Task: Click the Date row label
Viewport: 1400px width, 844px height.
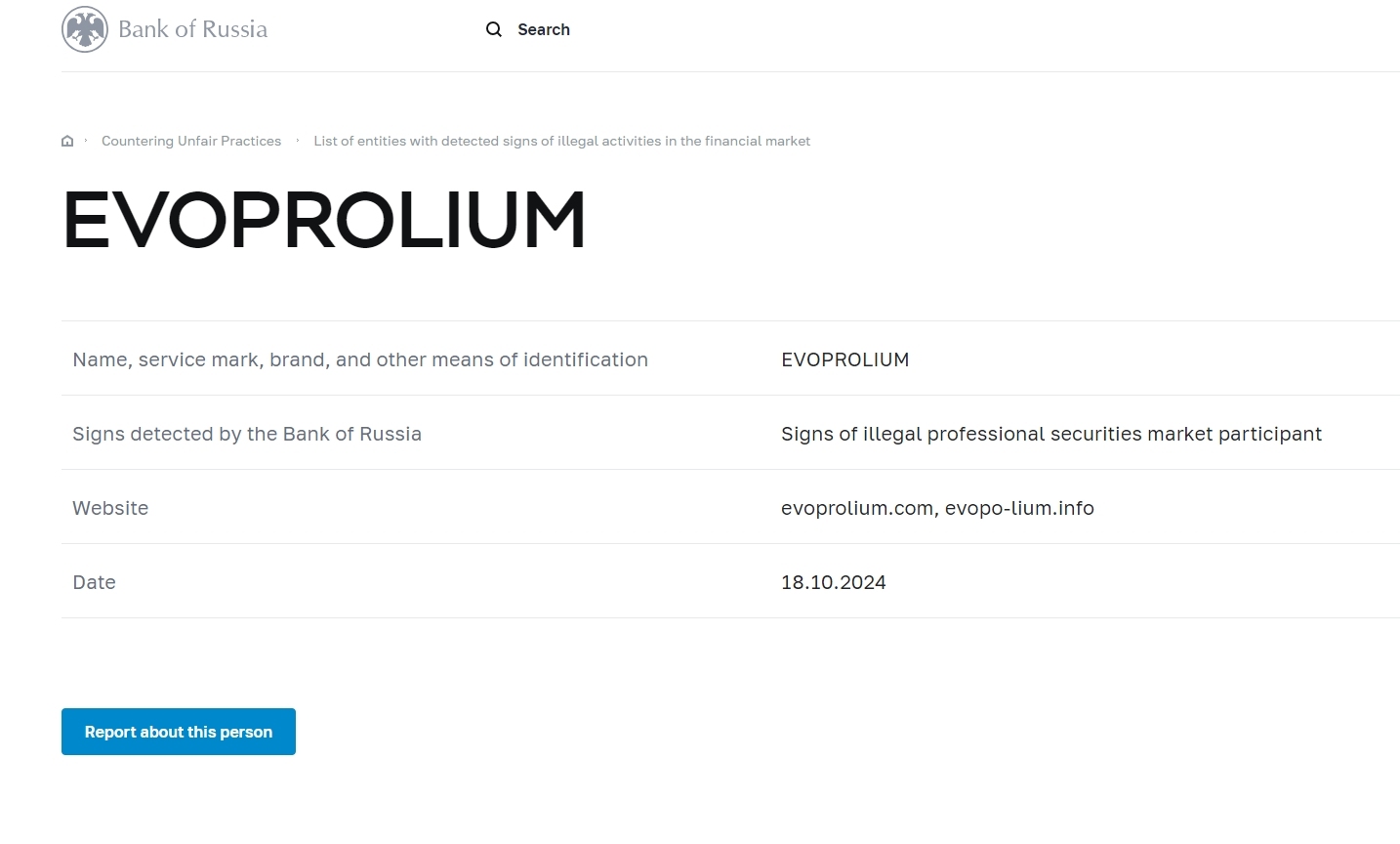Action: pos(94,582)
